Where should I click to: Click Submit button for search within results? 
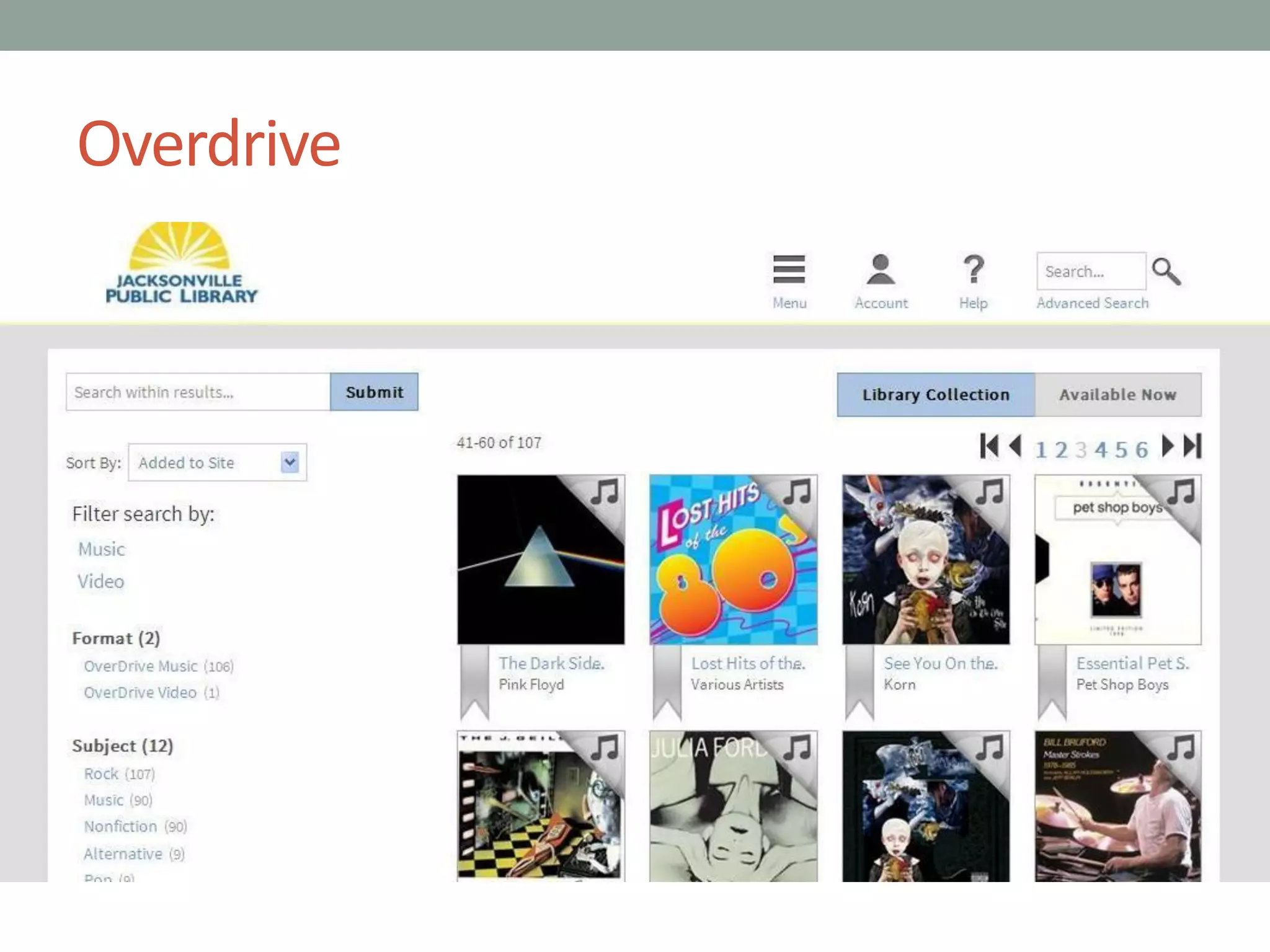pyautogui.click(x=375, y=392)
